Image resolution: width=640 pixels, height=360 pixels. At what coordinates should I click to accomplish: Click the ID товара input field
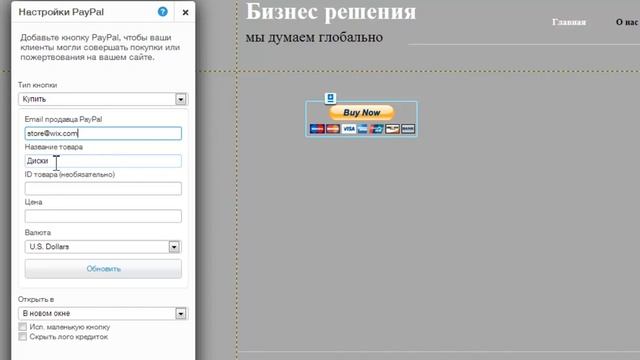tap(103, 189)
